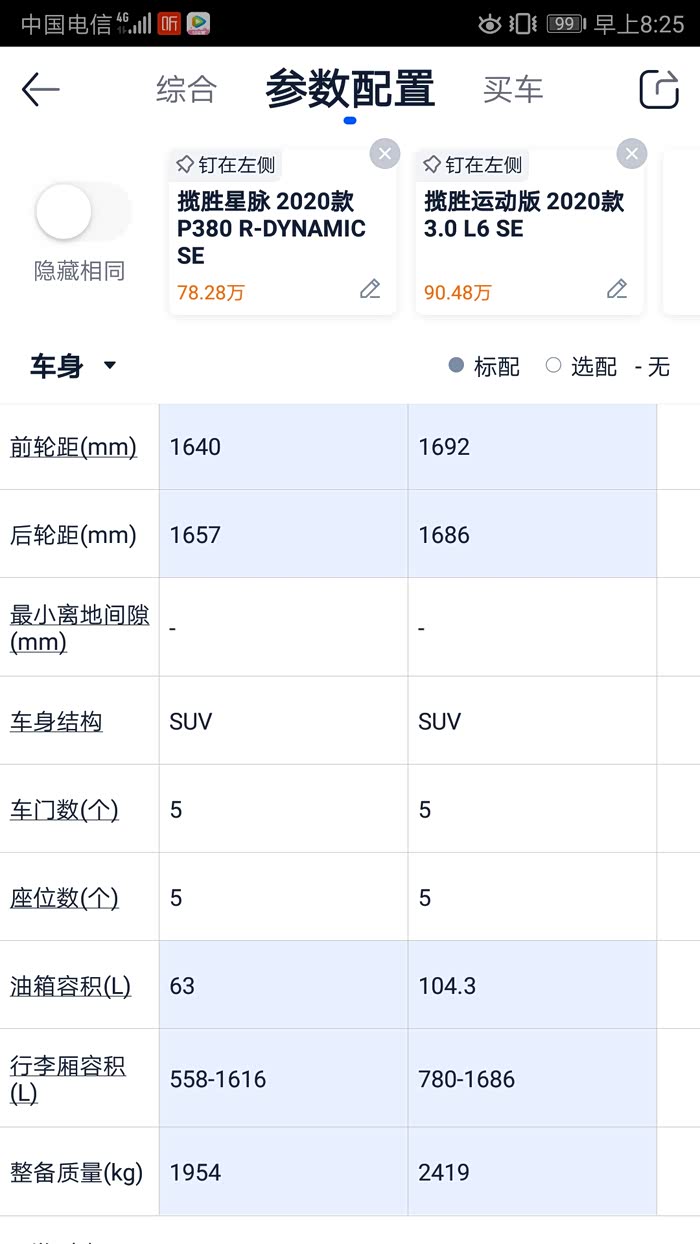Tap the back arrow icon

click(41, 90)
